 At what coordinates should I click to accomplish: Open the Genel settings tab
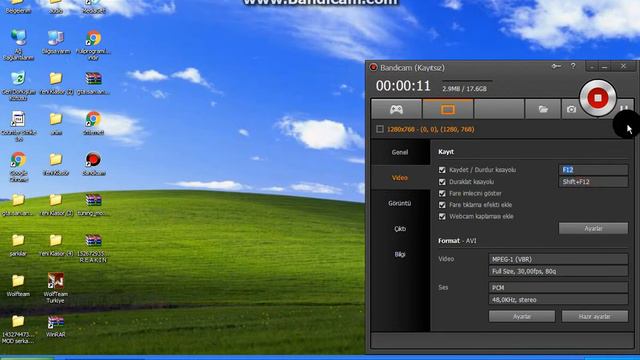coord(400,152)
